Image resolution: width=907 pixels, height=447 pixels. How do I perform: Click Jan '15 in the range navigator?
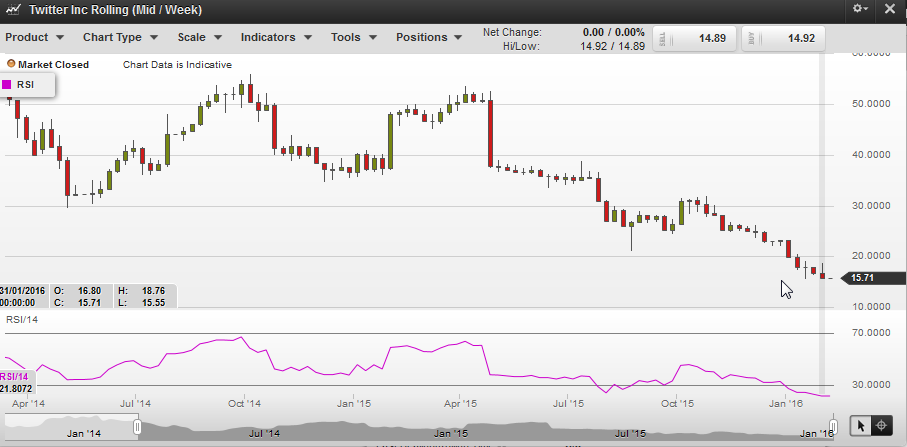(x=451, y=433)
